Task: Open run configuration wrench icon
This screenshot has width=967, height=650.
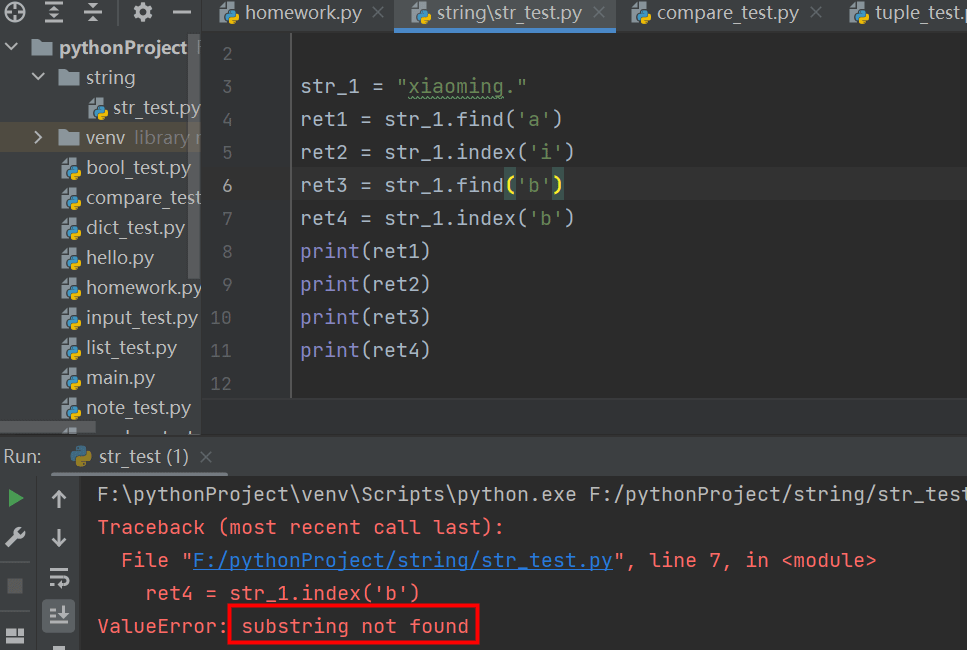Action: (x=16, y=538)
